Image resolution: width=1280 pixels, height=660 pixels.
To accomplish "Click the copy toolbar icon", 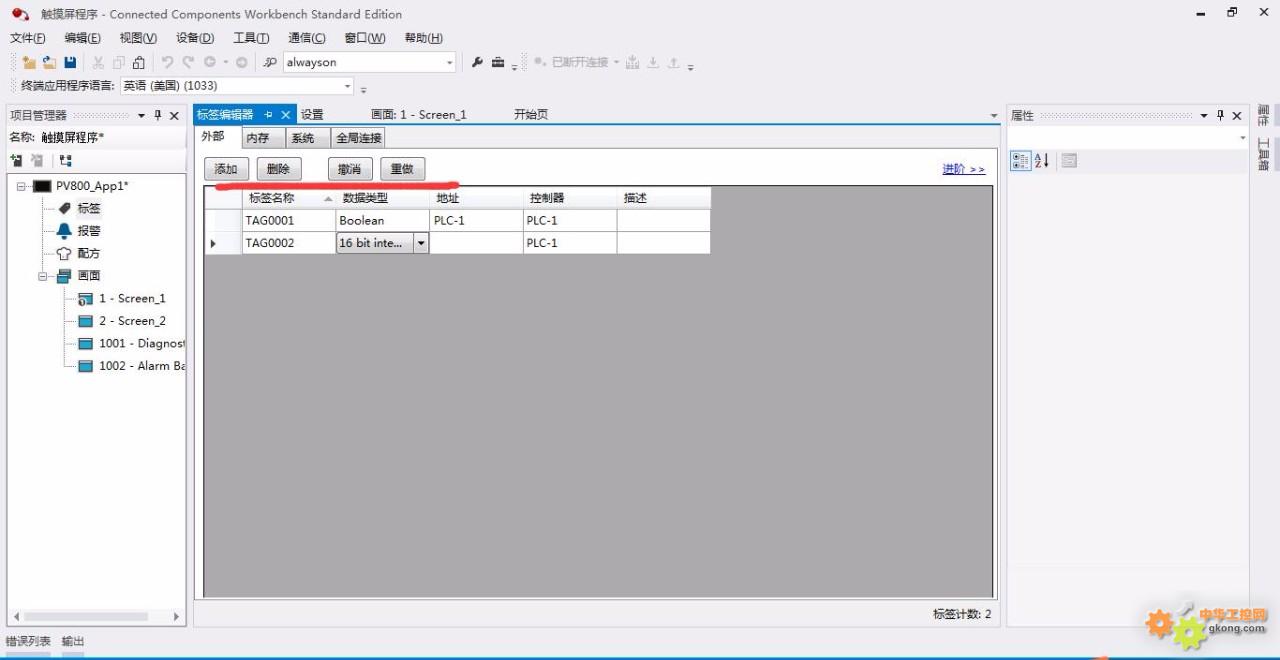I will [119, 62].
